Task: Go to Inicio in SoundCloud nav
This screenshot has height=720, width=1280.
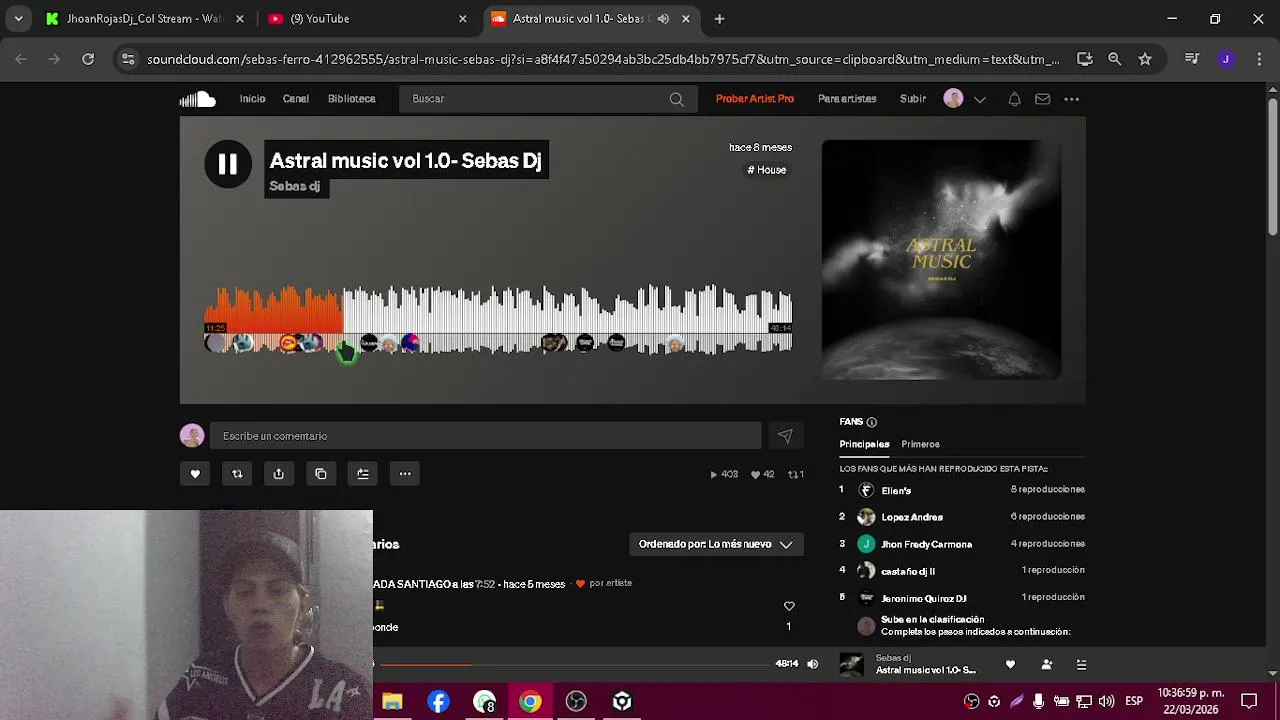Action: click(x=252, y=99)
